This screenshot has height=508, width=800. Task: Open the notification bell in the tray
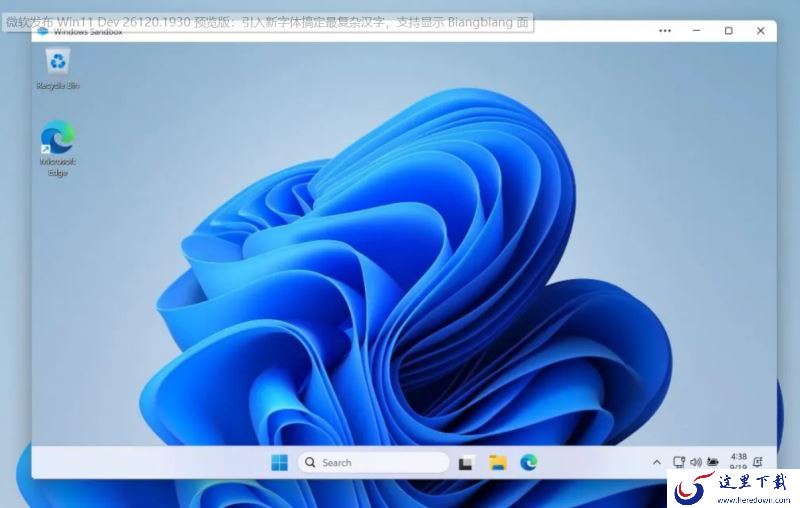pos(758,462)
